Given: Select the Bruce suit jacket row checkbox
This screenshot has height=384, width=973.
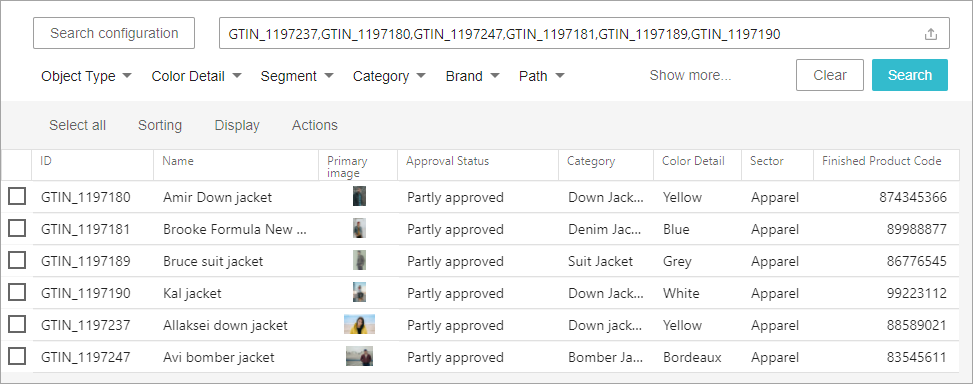Looking at the screenshot, I should click(x=17, y=261).
